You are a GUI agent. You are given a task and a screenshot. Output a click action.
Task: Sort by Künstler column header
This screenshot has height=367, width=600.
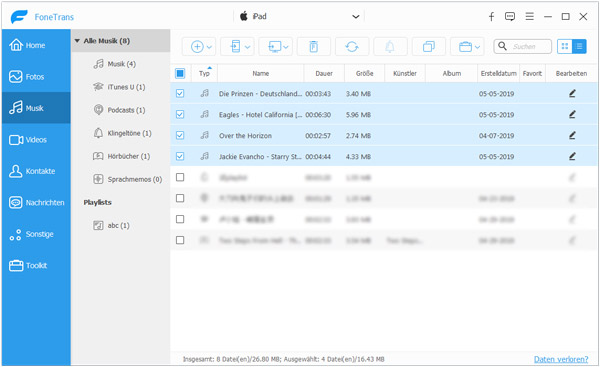(x=404, y=73)
